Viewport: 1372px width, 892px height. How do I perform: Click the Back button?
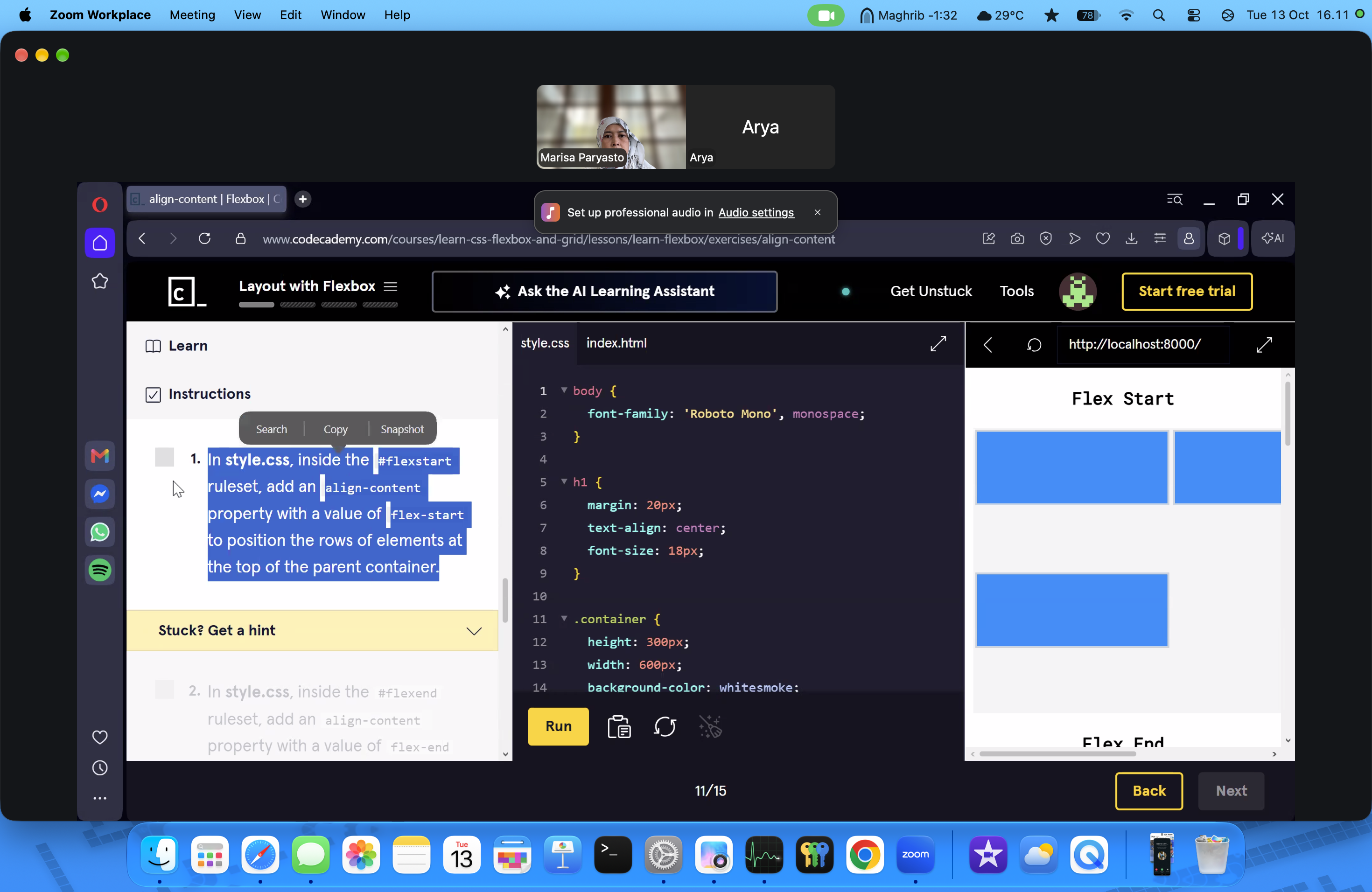[x=1148, y=791]
